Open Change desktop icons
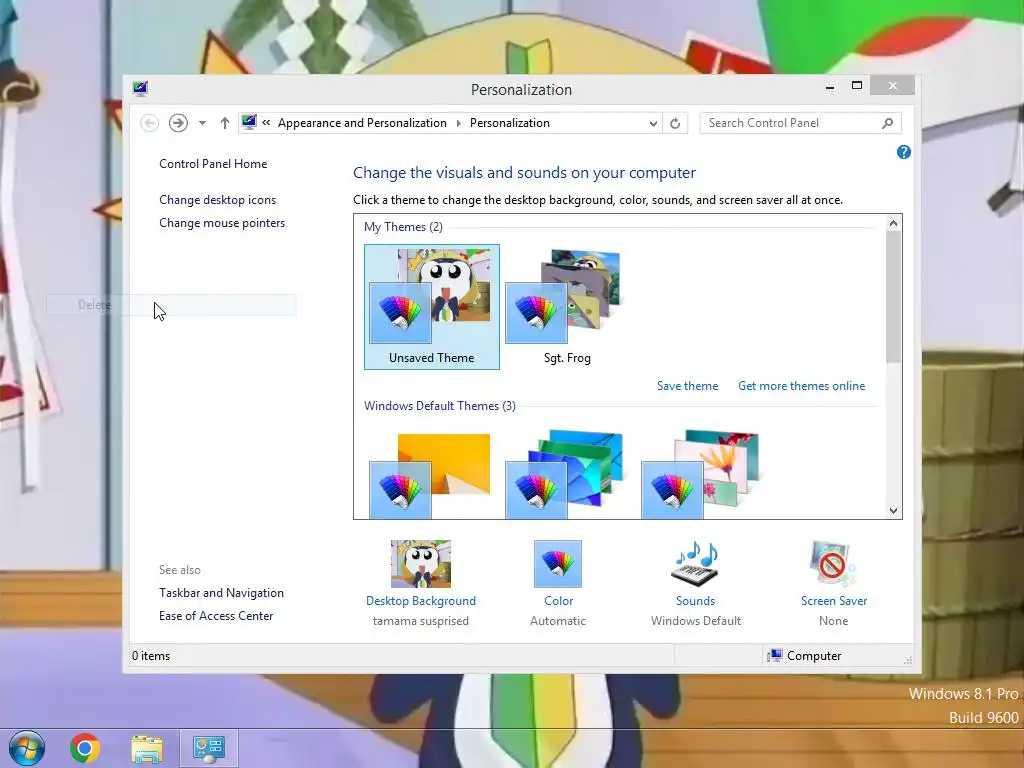Screen dimensions: 1024x768 click(x=217, y=200)
